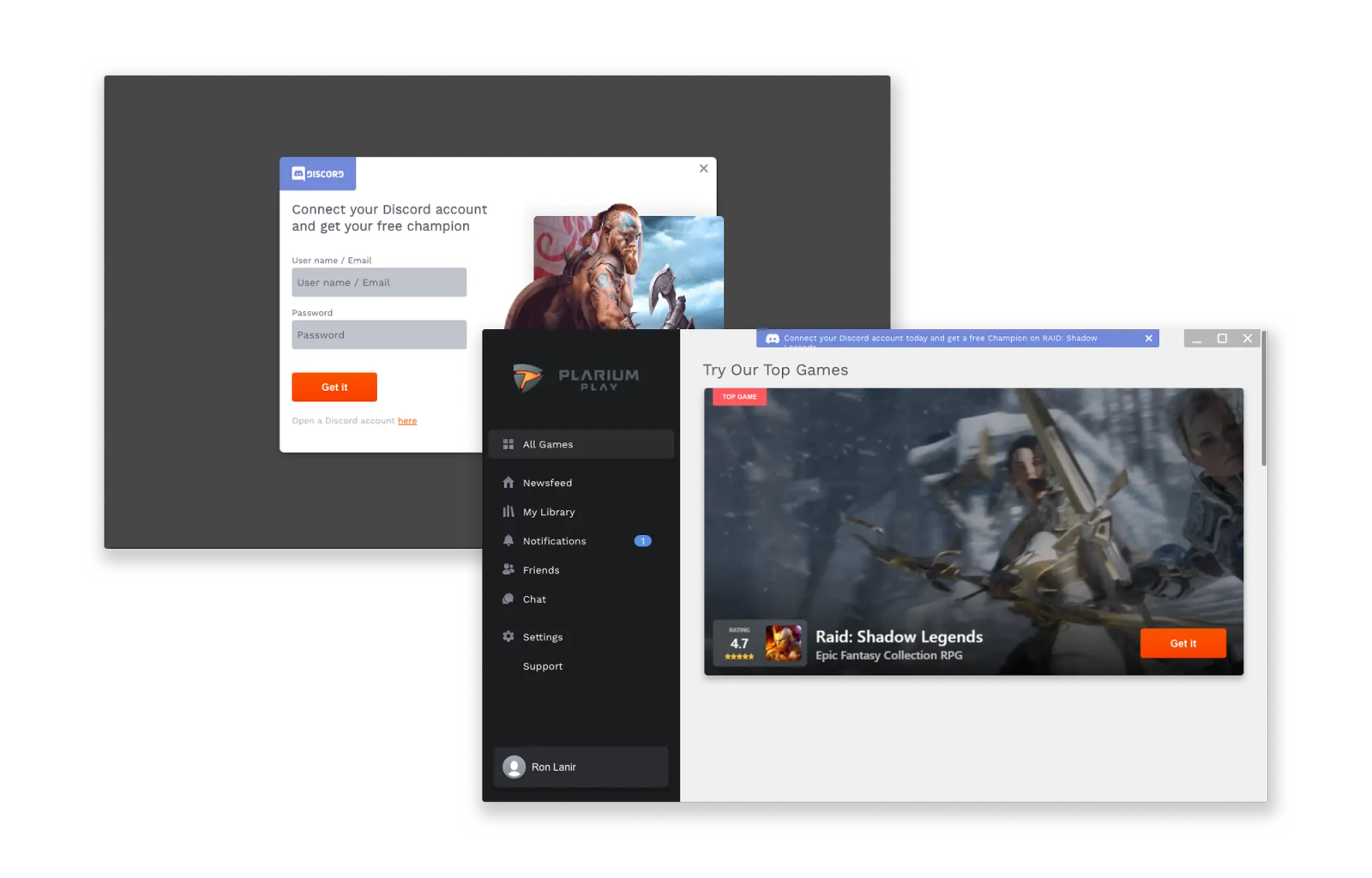1372x878 pixels.
Task: Click the Password input field
Action: point(379,334)
